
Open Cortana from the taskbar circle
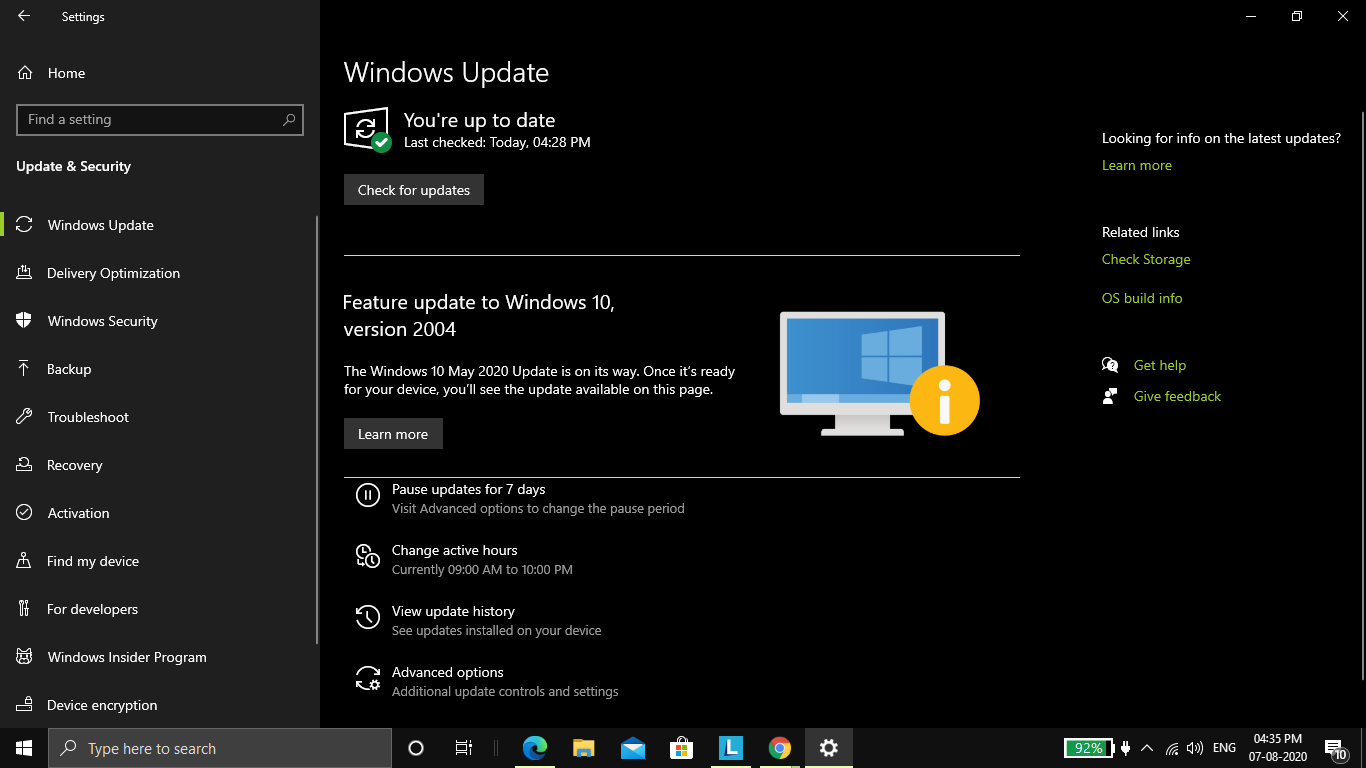(416, 748)
